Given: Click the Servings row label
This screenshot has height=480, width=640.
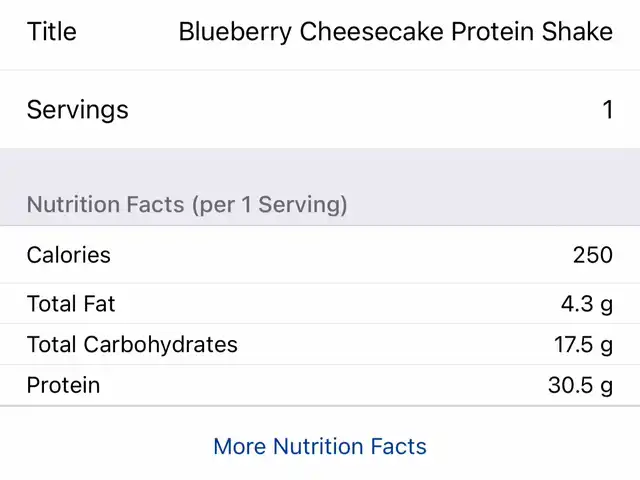Looking at the screenshot, I should (x=77, y=109).
